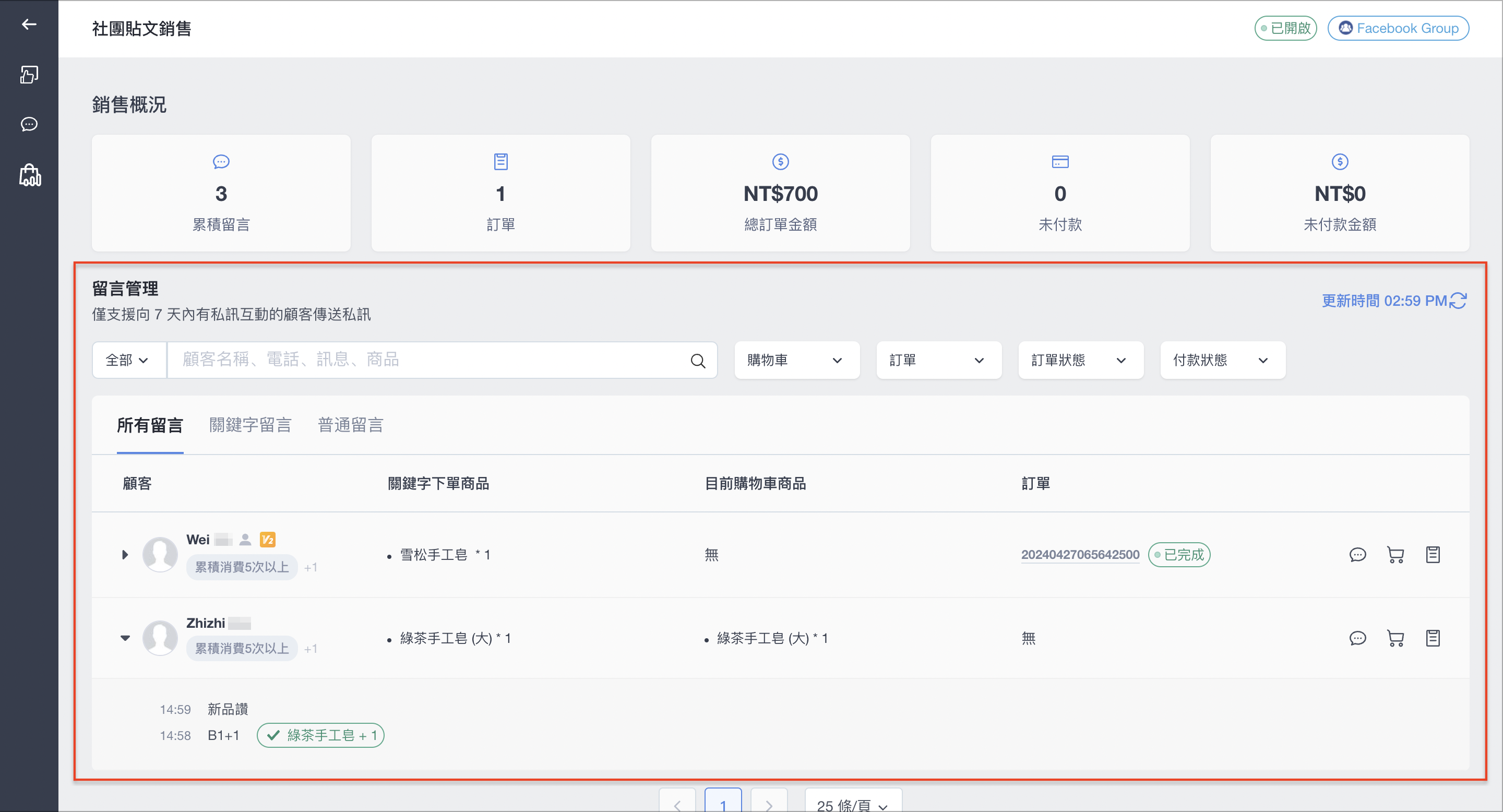The height and width of the screenshot is (812, 1503).
Task: Click Zhizhi's avatar picture
Action: (x=160, y=638)
